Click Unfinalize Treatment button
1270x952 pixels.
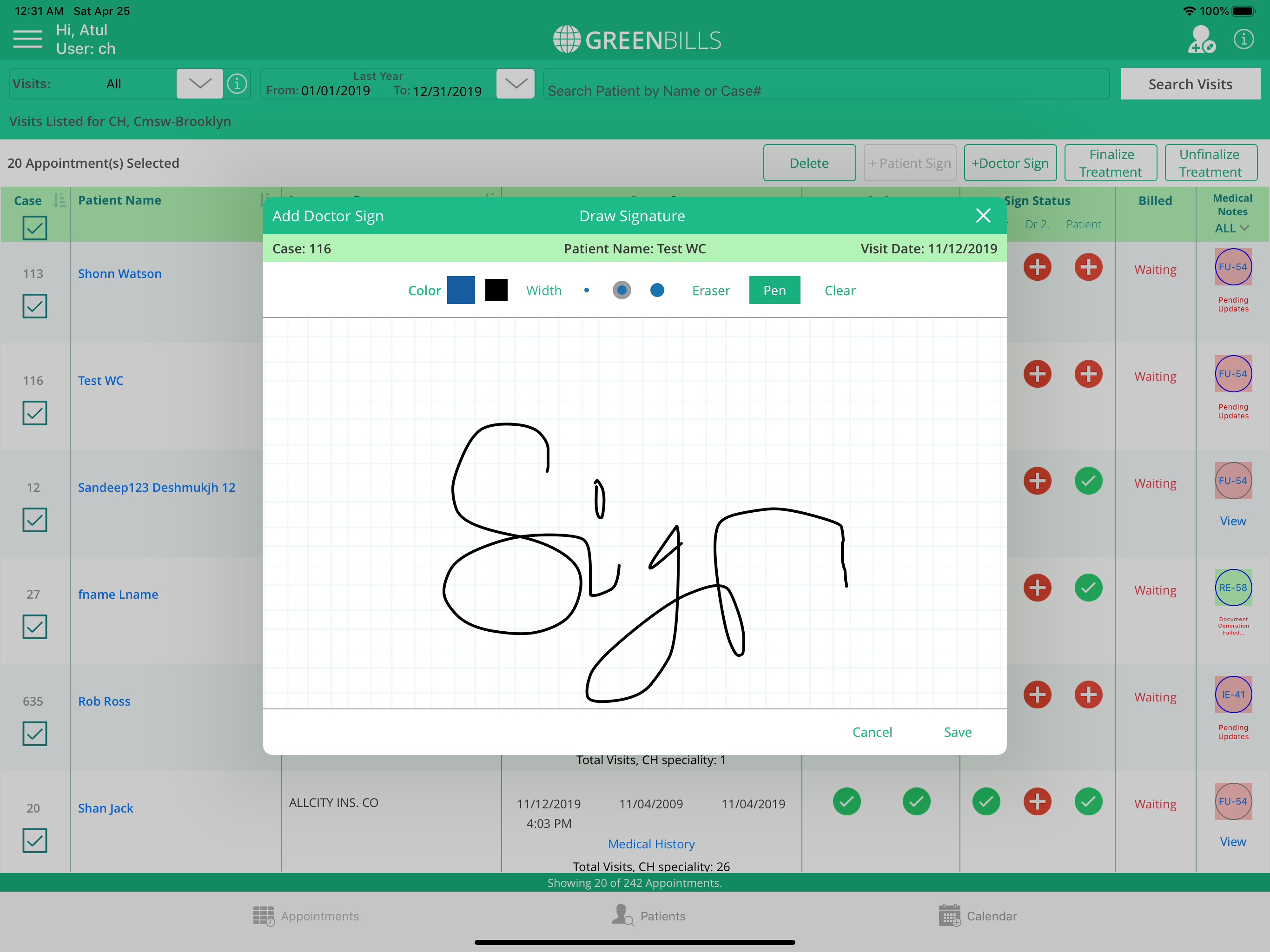point(1210,163)
